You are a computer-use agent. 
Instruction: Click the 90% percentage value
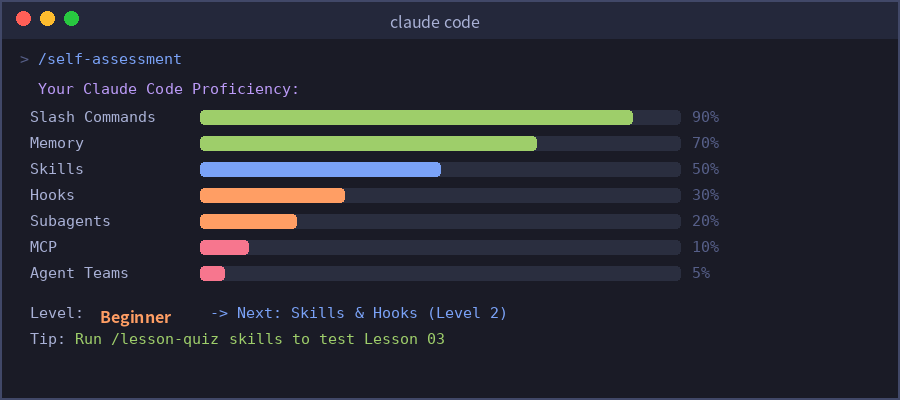tap(705, 117)
